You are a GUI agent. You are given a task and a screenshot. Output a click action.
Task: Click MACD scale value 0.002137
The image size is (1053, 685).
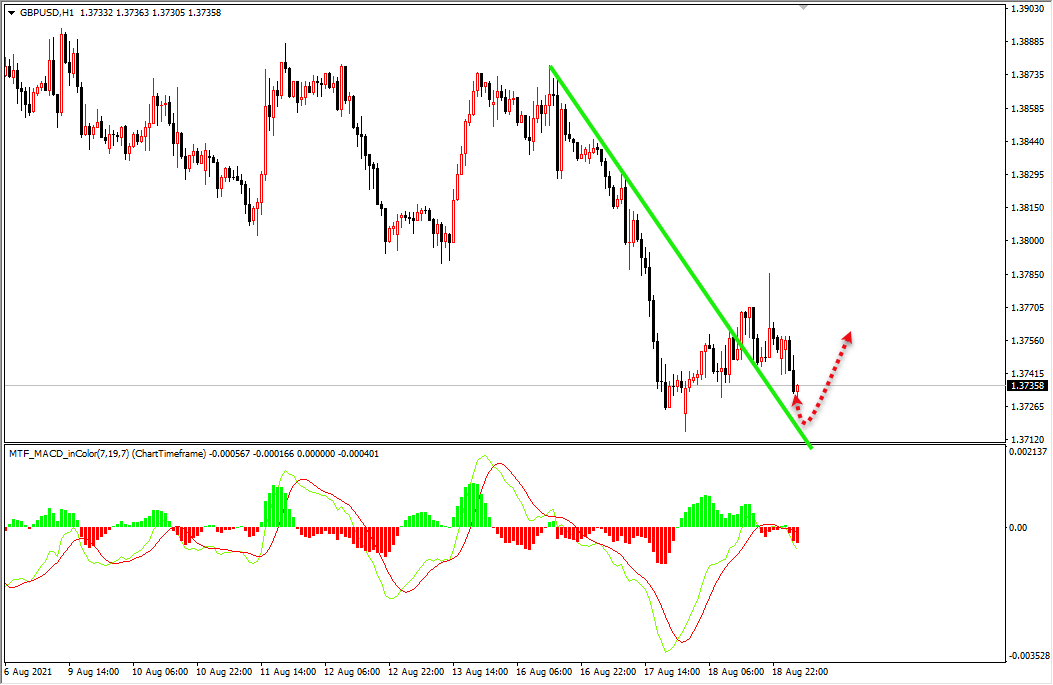[1027, 451]
